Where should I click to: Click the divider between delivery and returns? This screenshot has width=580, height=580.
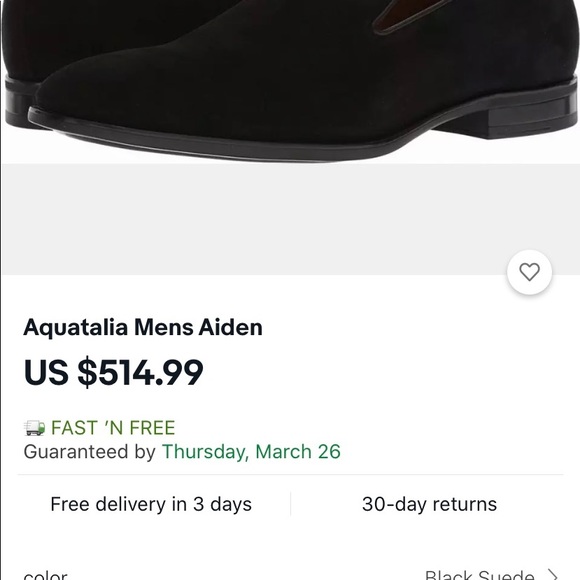(x=291, y=504)
